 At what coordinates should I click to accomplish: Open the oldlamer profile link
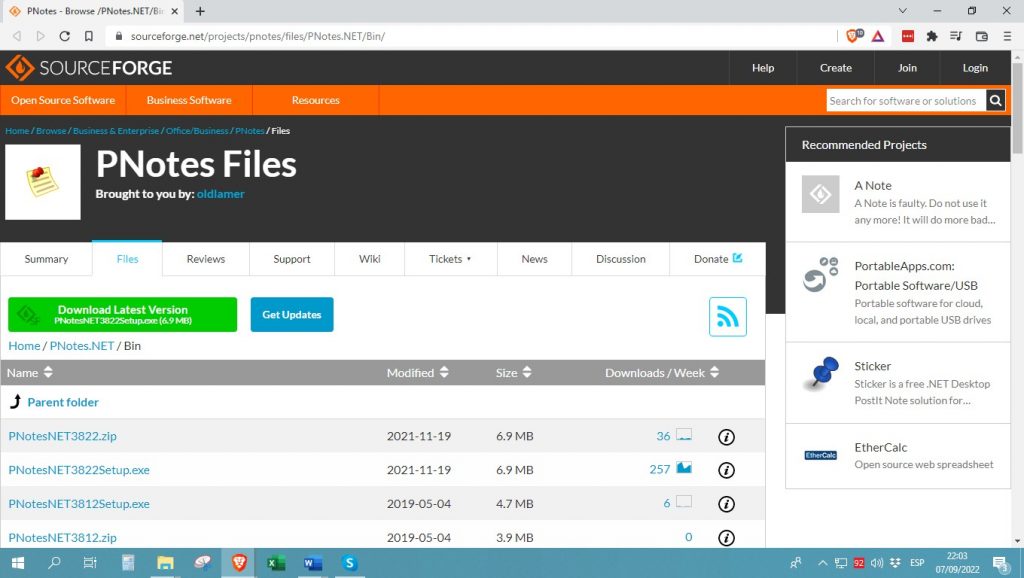[x=220, y=193]
